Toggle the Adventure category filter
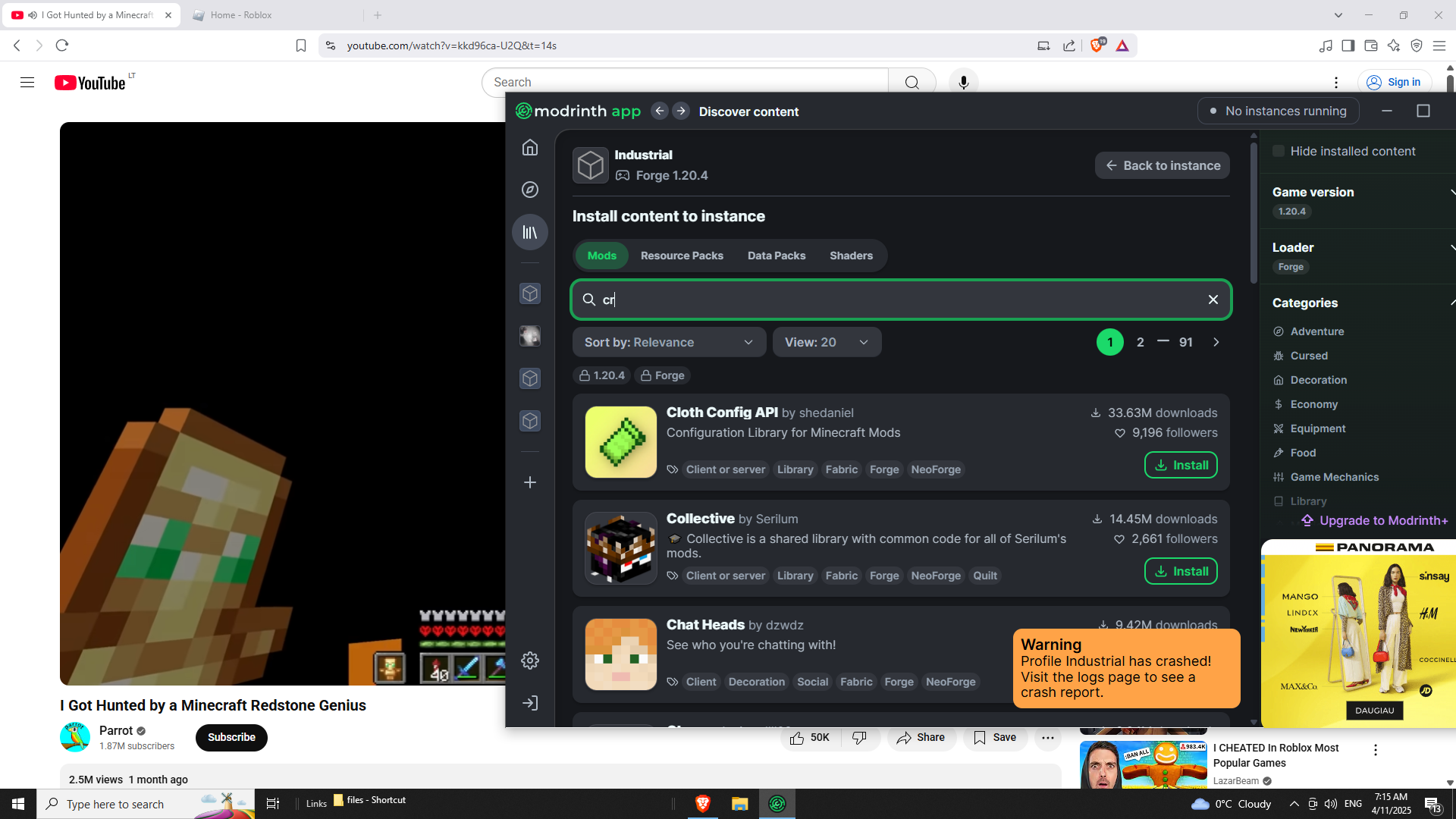The height and width of the screenshot is (819, 1456). 1316,331
